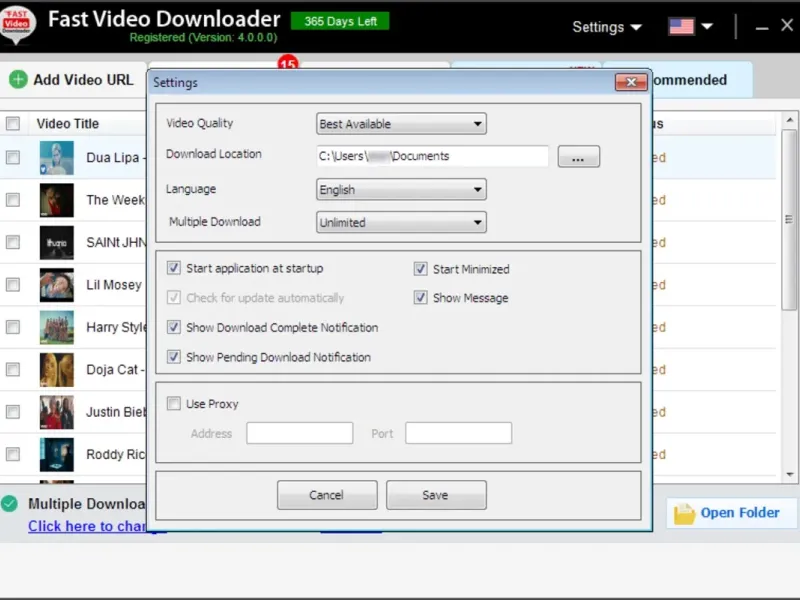Screen dimensions: 800x600
Task: Click the scrollbar down arrow
Action: pos(790,474)
